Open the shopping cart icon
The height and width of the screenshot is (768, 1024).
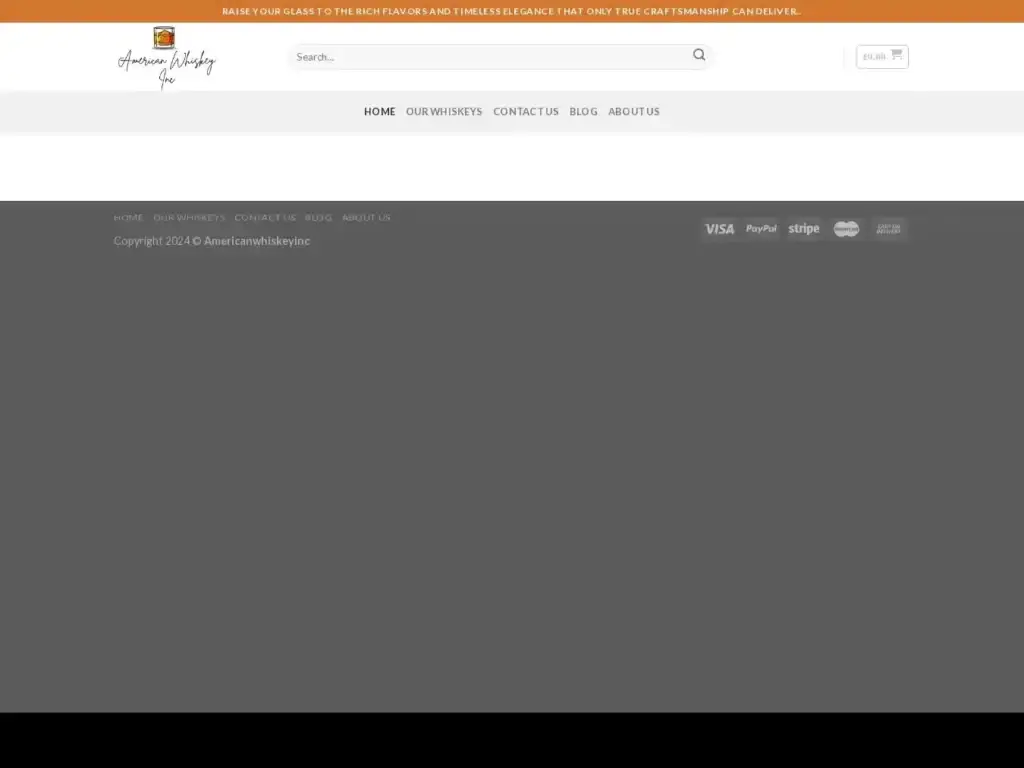895,56
